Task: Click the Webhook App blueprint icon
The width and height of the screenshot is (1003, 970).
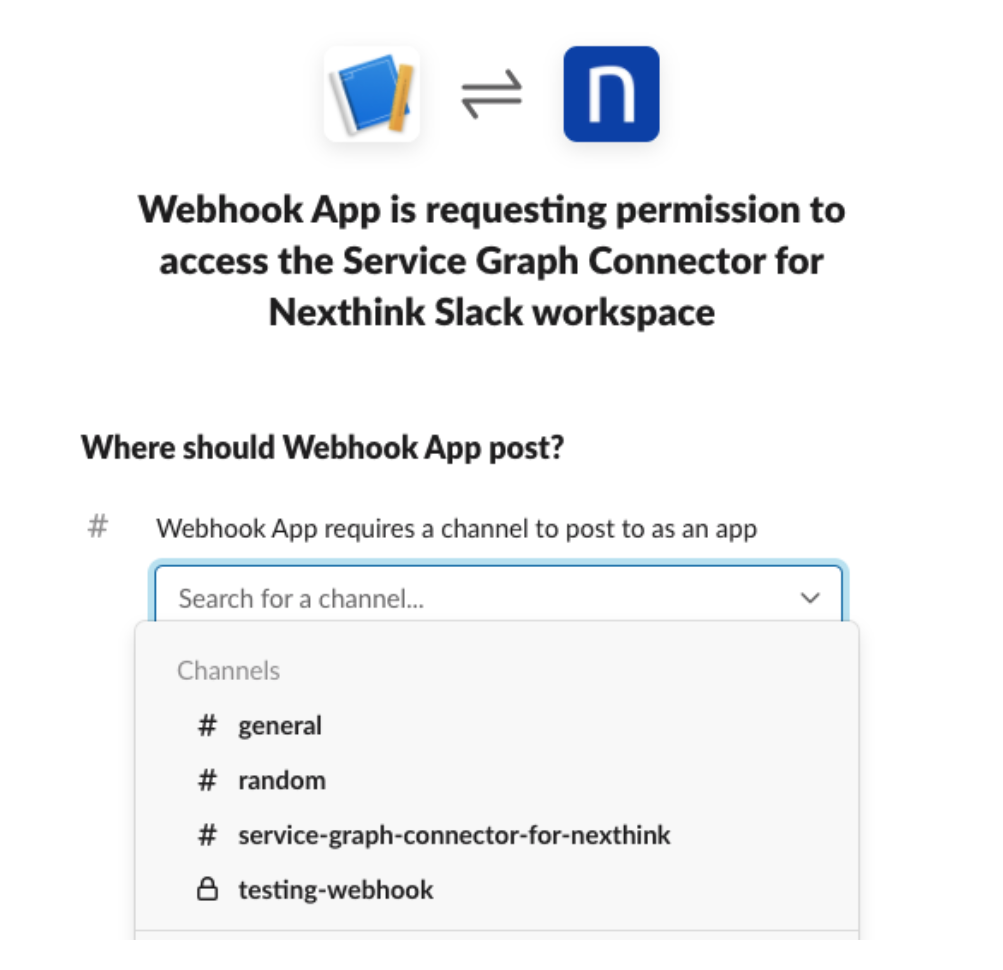Action: 372,94
